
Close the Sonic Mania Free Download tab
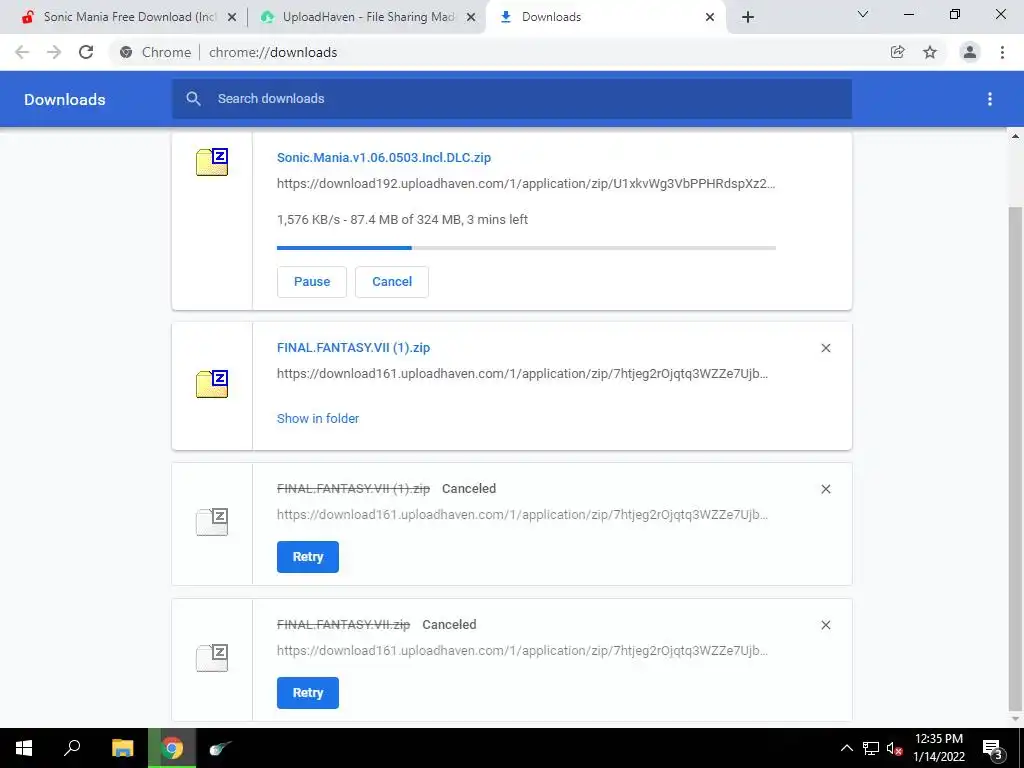point(232,17)
